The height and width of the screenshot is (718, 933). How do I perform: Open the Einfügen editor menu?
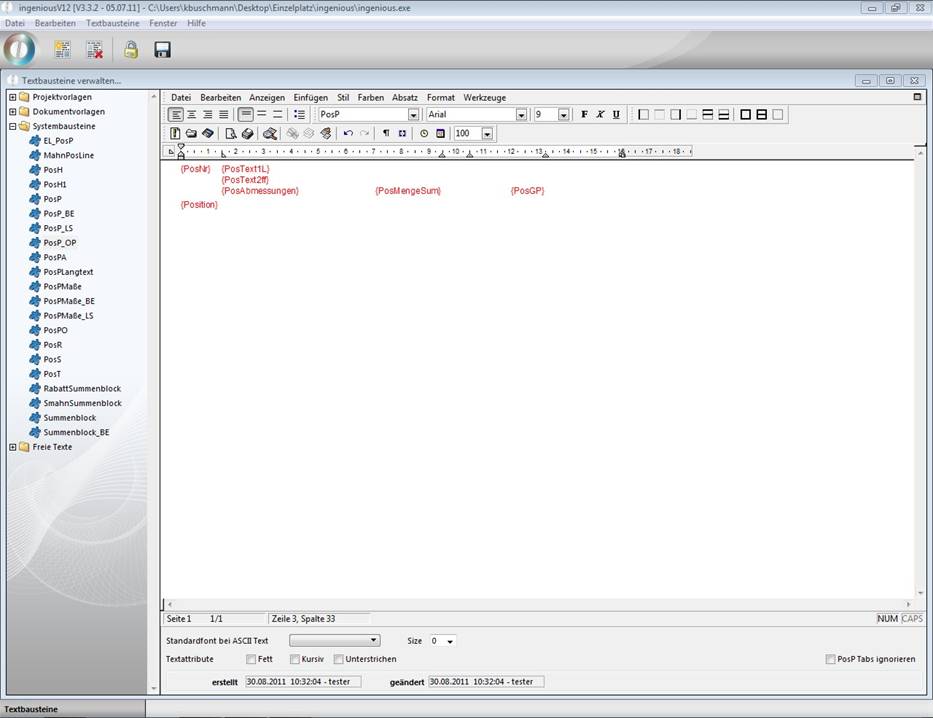310,98
